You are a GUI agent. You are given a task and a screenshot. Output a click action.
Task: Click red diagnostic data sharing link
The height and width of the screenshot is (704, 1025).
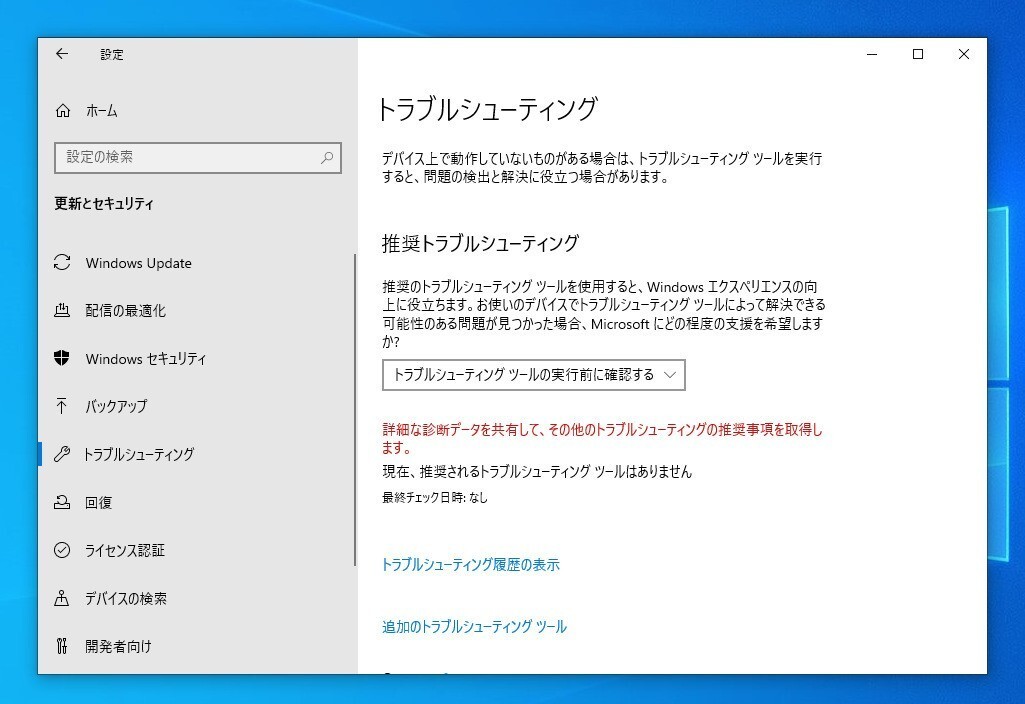click(x=602, y=438)
